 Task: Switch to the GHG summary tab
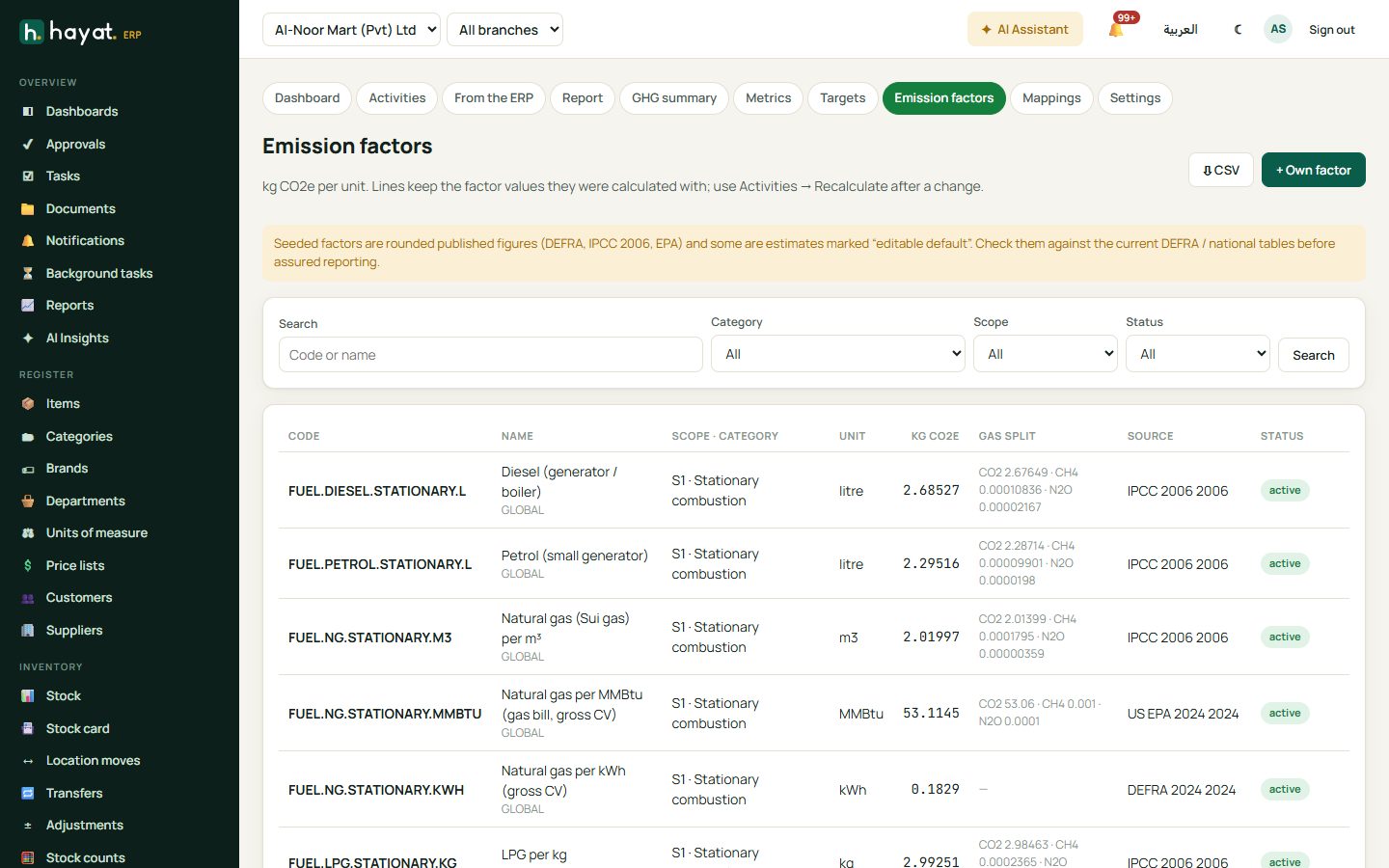tap(674, 98)
